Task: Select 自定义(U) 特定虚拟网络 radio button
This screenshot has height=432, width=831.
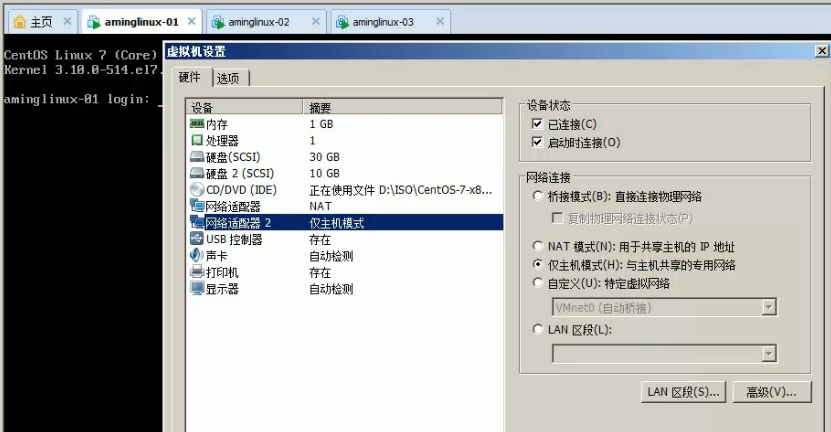Action: 537,283
